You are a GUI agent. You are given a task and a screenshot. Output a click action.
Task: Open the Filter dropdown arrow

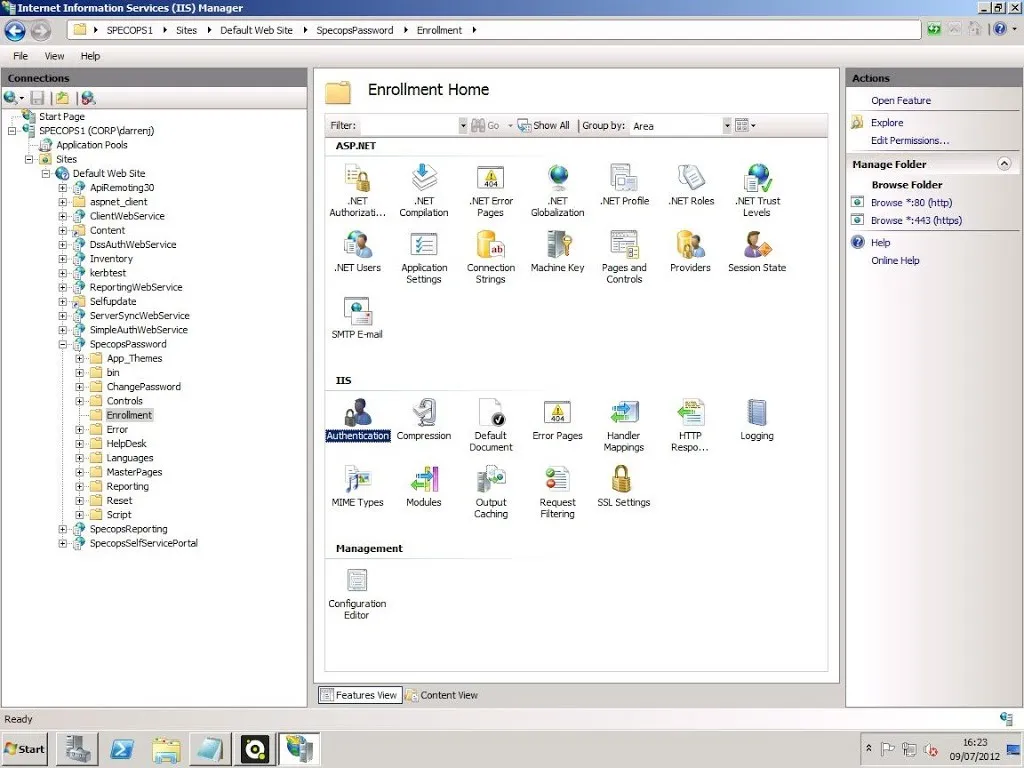click(x=462, y=125)
